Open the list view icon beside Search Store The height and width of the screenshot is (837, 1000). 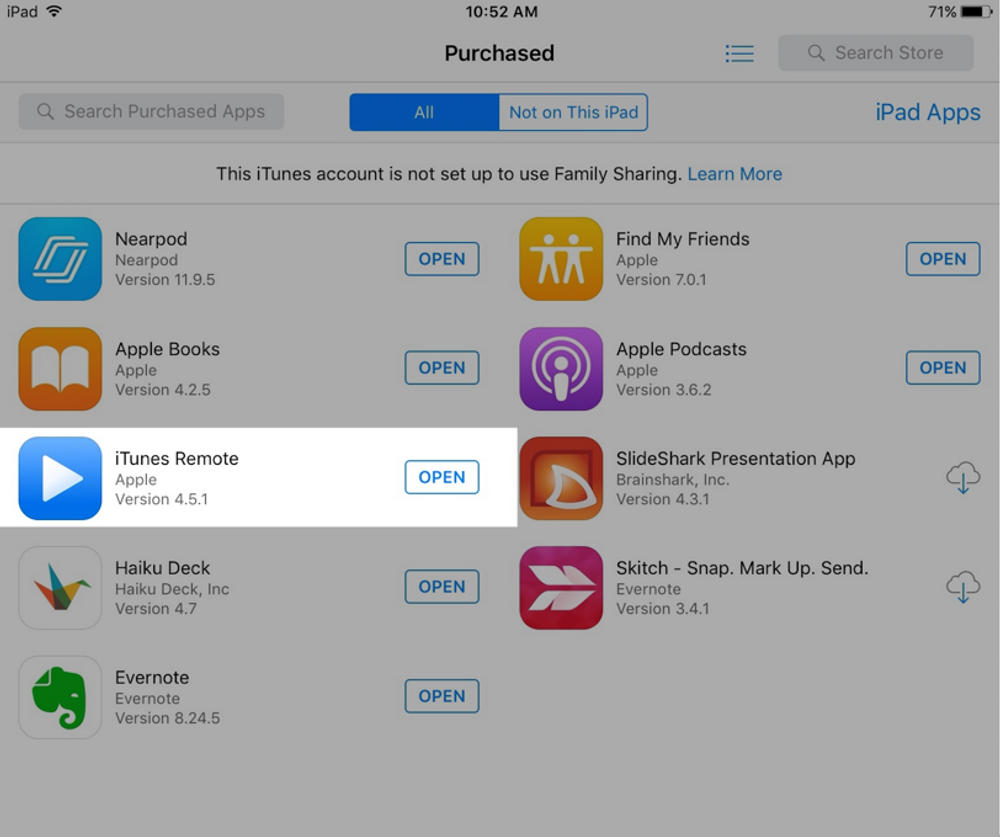[740, 54]
